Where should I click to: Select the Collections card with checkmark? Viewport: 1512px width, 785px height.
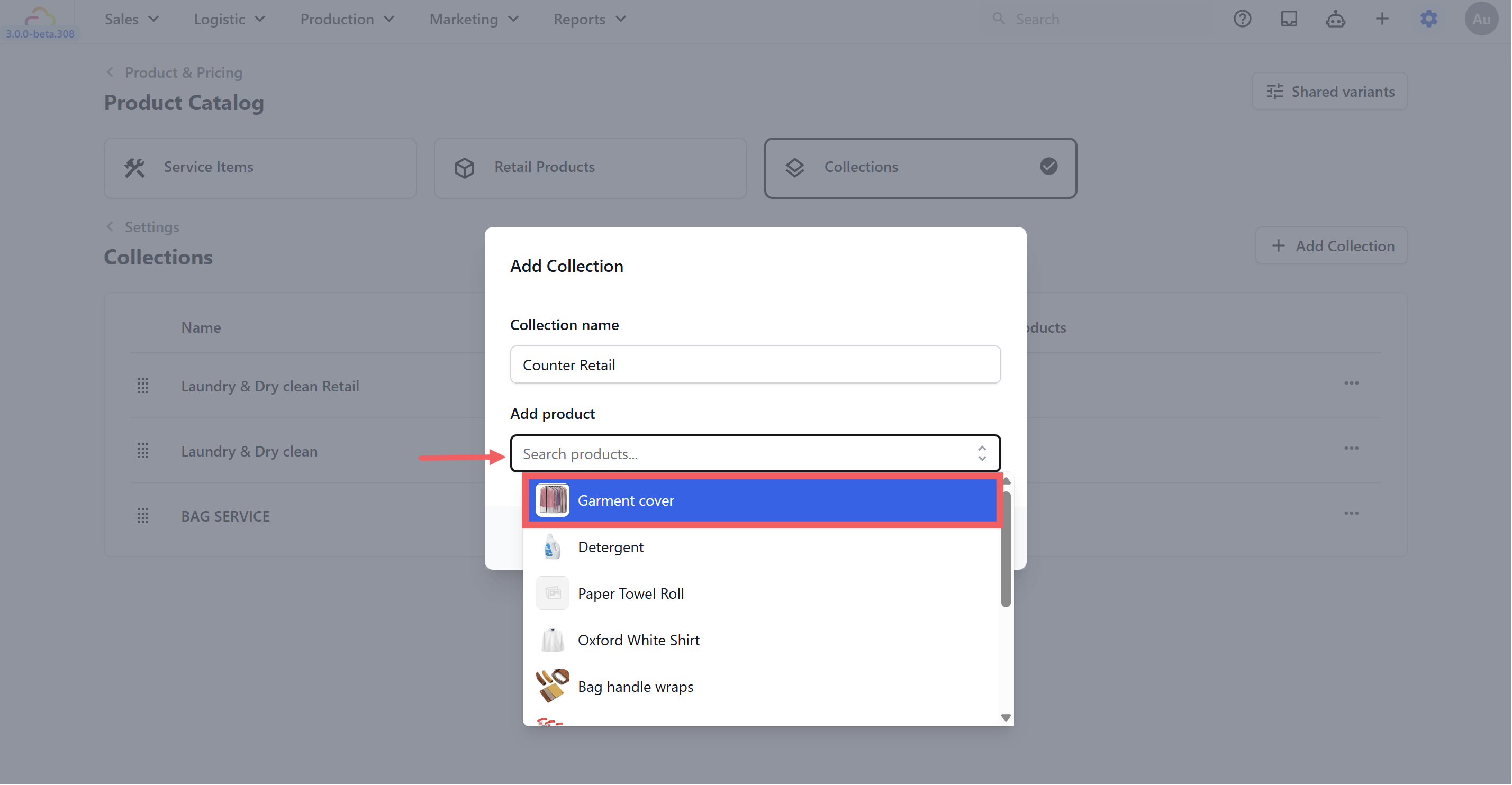(x=920, y=168)
